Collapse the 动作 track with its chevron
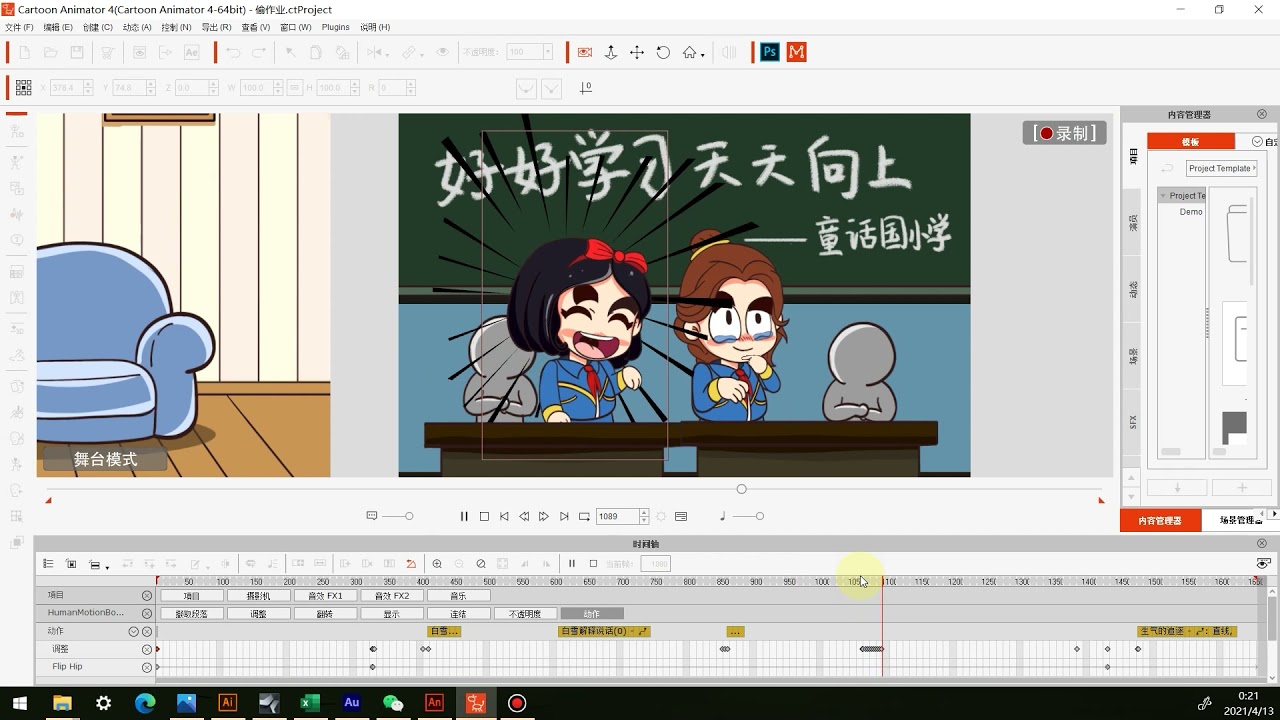The width and height of the screenshot is (1280, 720). (x=133, y=632)
